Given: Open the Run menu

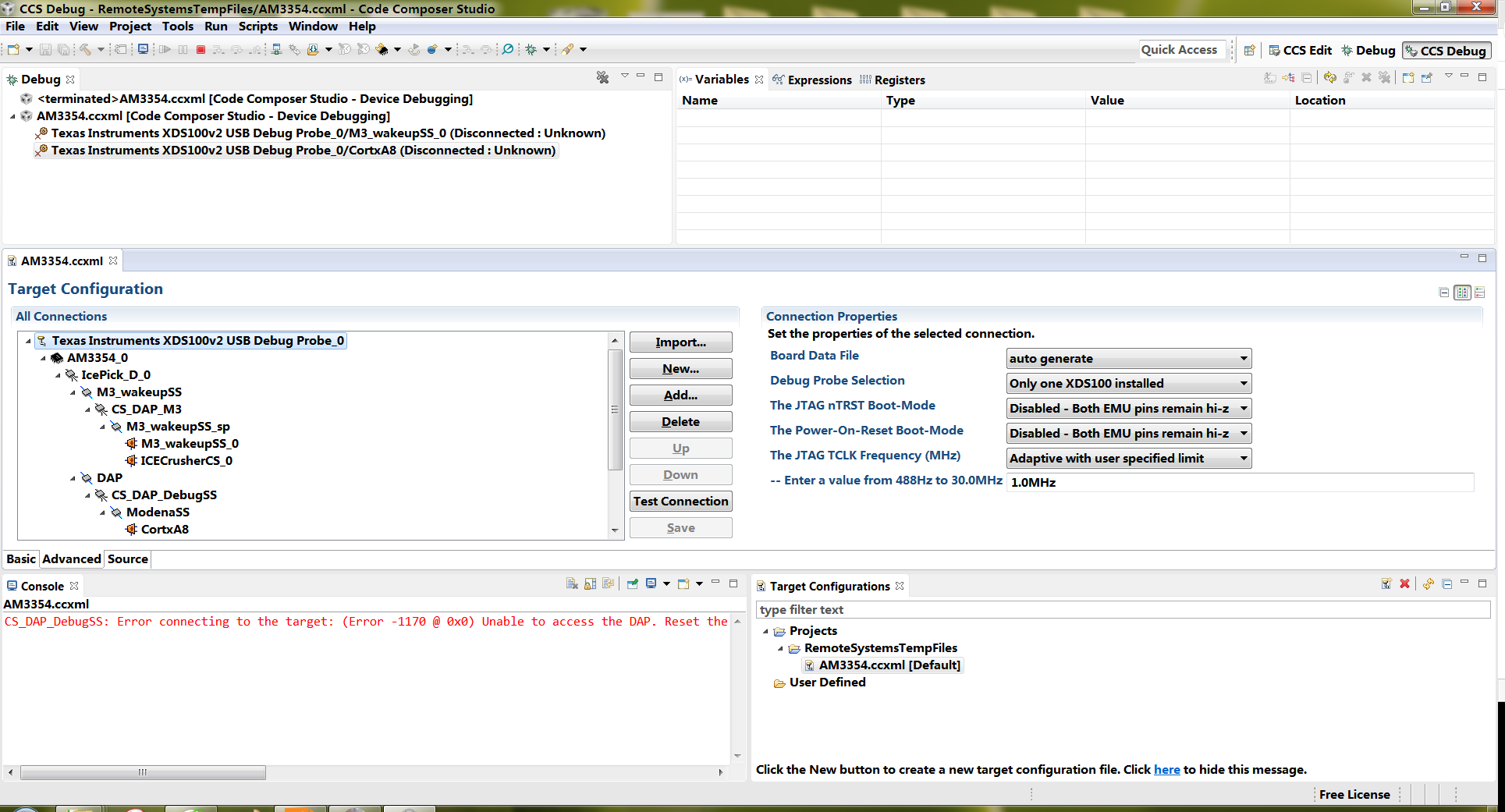Looking at the screenshot, I should coord(216,27).
